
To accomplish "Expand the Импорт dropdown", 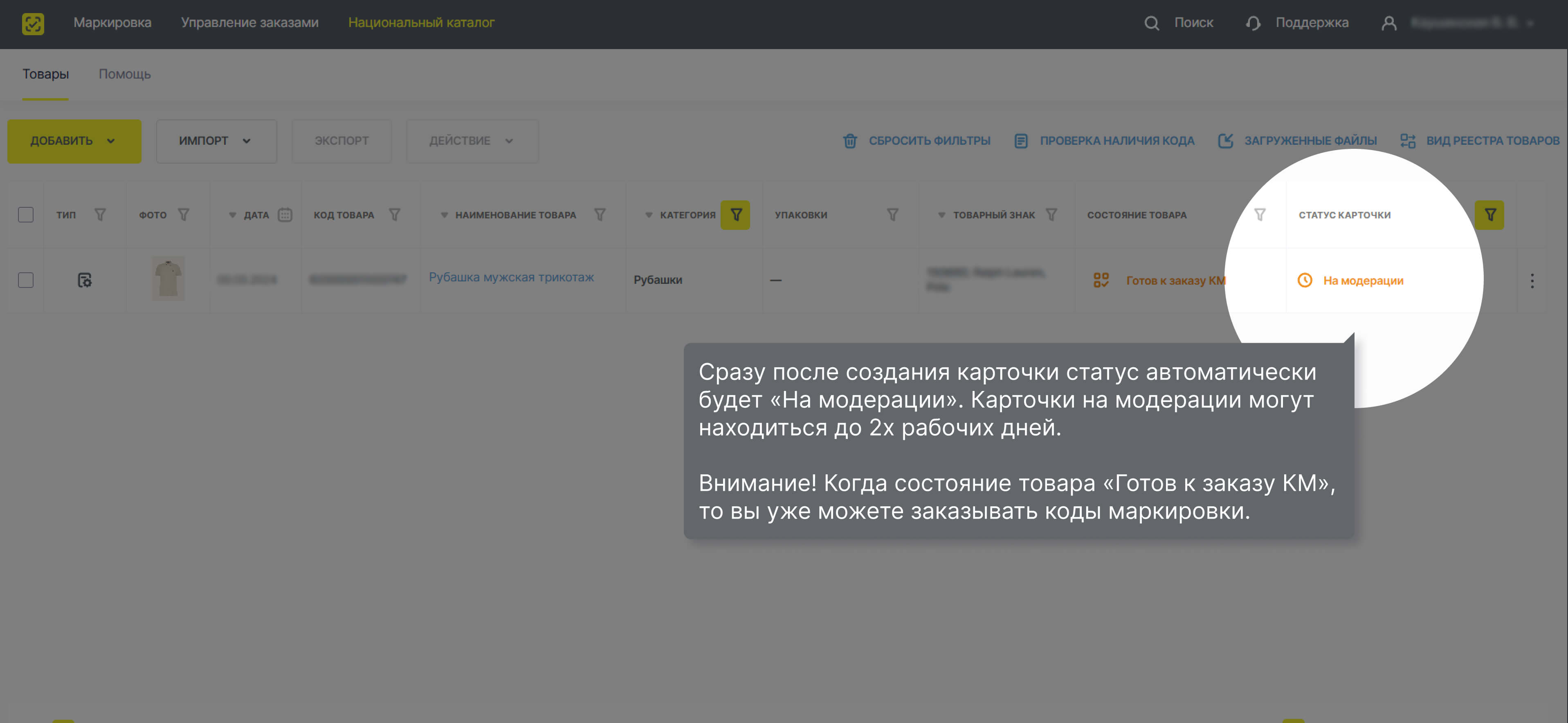I will [216, 141].
